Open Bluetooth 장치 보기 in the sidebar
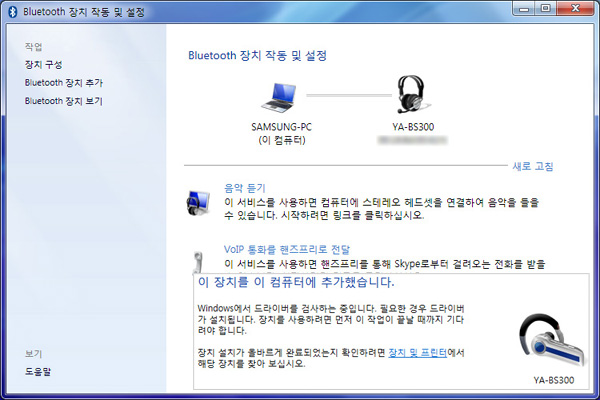 (x=64, y=101)
